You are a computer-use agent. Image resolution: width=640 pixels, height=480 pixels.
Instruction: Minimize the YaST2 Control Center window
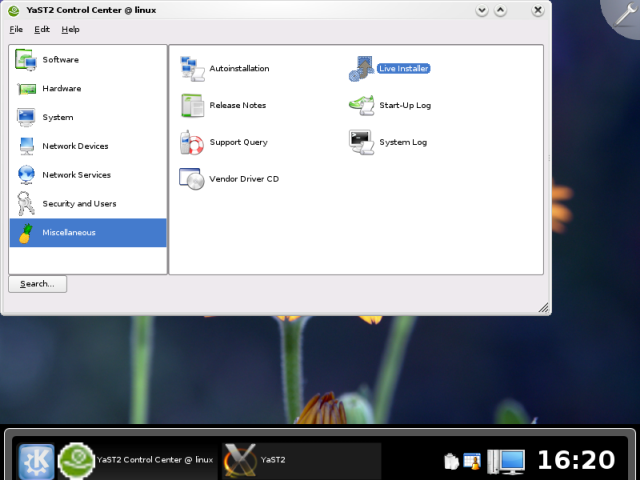pos(482,10)
